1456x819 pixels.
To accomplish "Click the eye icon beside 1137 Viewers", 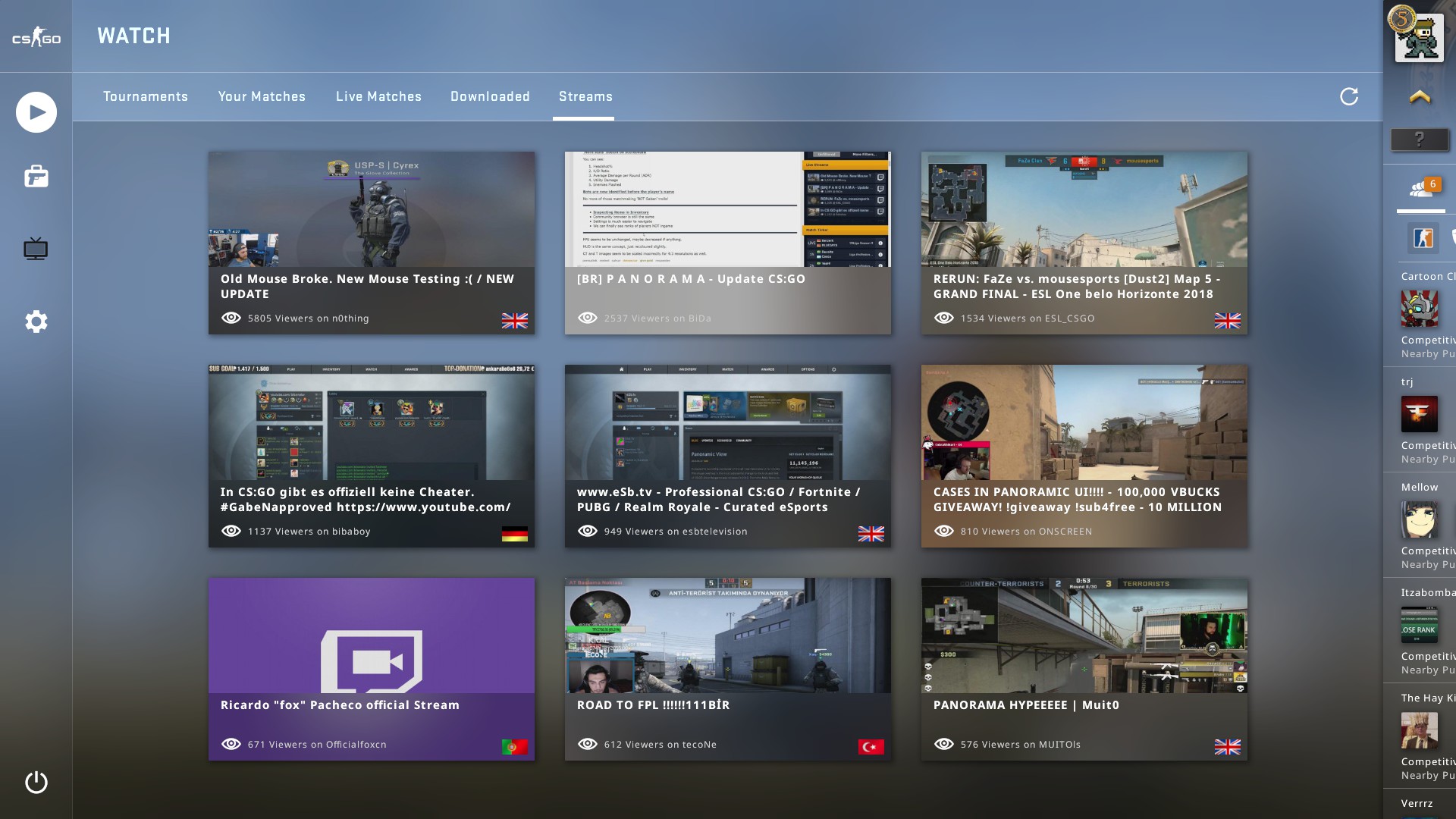I will [x=231, y=531].
